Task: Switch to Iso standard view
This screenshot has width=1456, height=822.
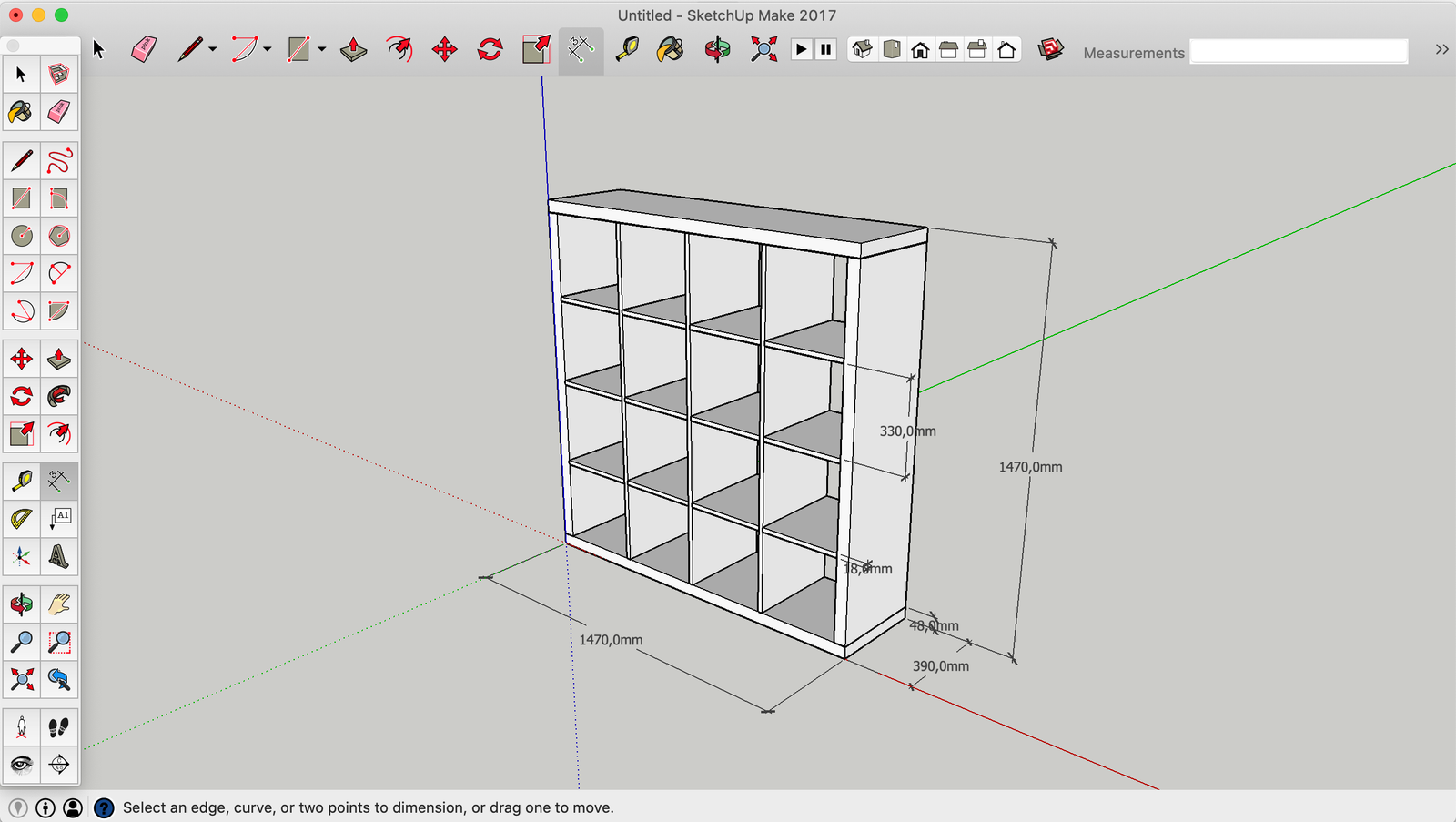Action: [x=863, y=49]
